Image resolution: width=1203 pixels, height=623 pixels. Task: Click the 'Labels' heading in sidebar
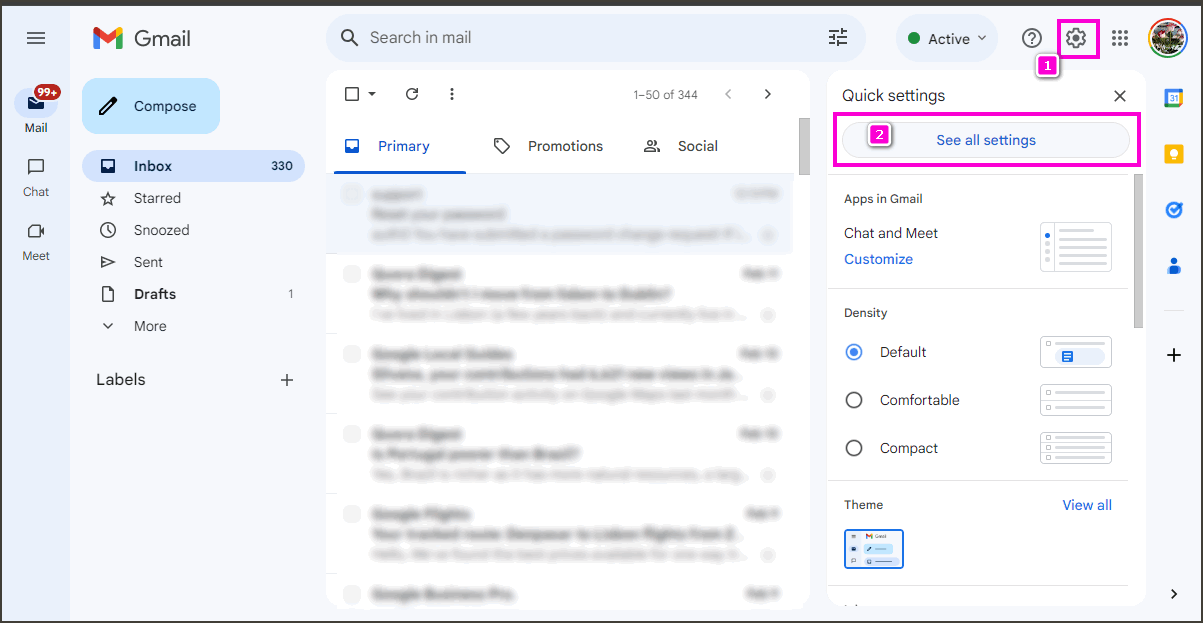[x=121, y=380]
